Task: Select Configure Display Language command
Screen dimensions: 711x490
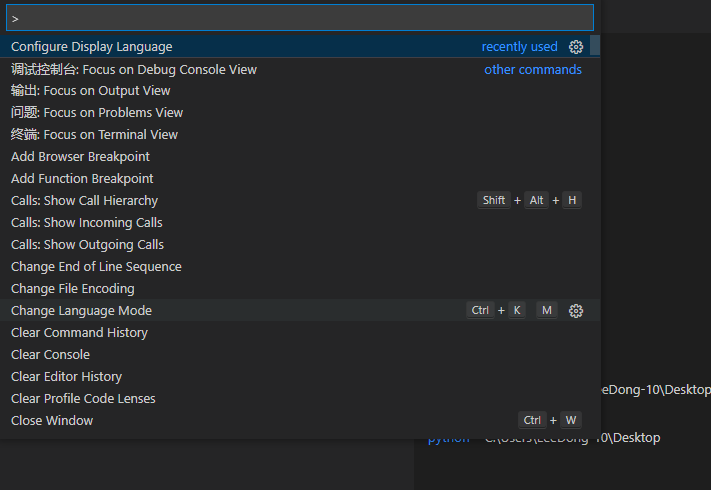Action: [92, 47]
